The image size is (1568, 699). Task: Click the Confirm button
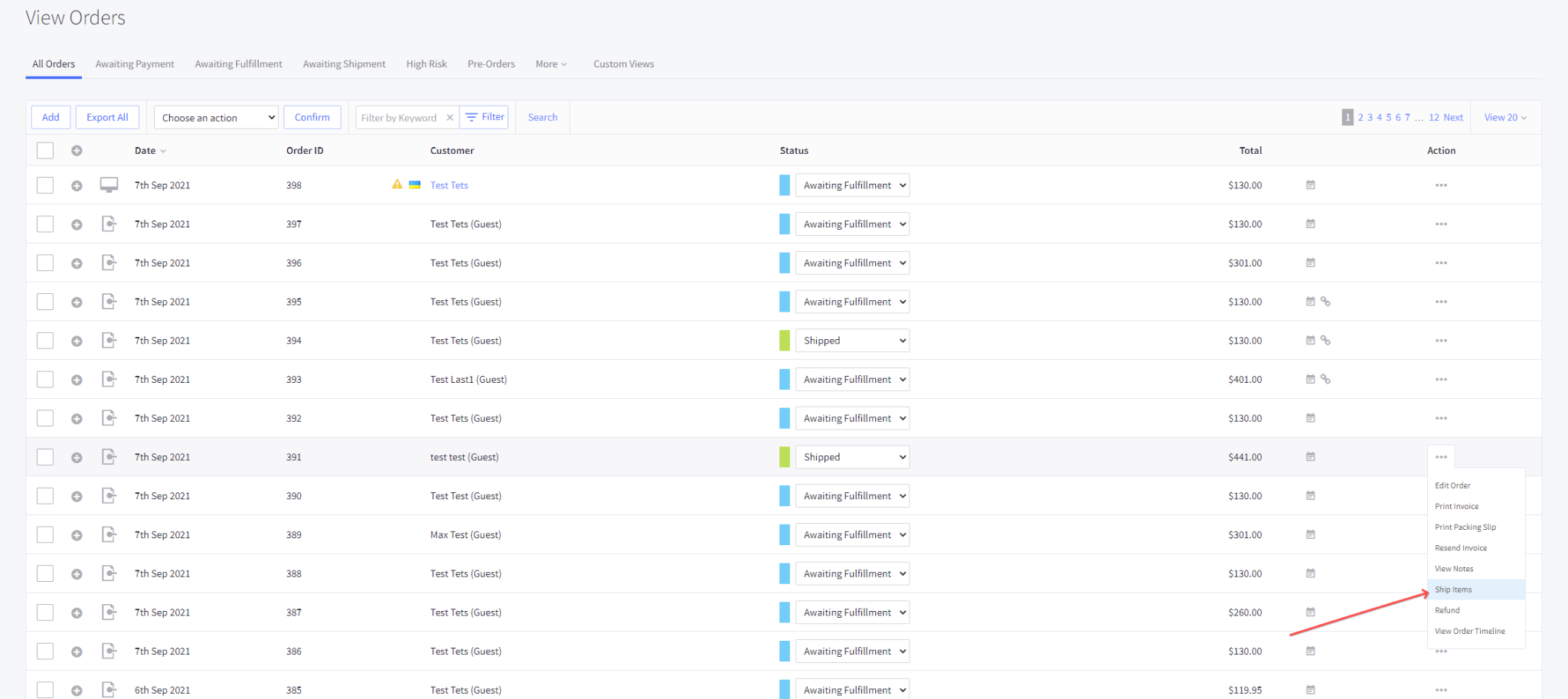point(312,117)
